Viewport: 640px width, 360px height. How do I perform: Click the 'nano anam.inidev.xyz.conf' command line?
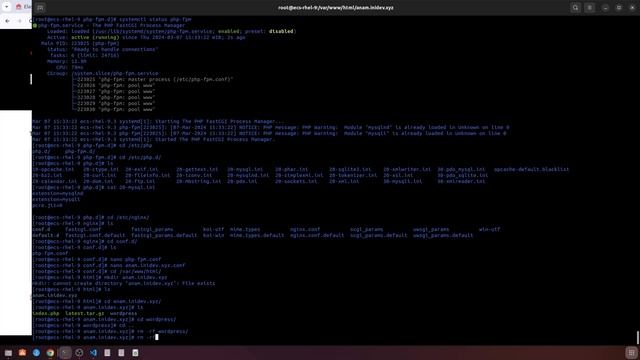(109, 265)
